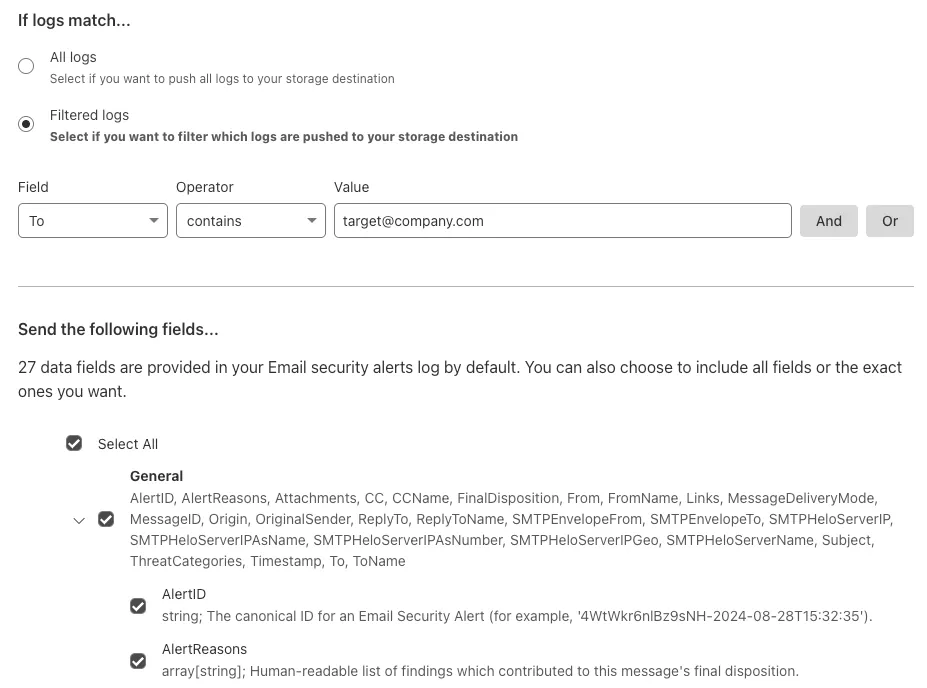This screenshot has height=688, width=927.
Task: Click the "Or" button
Action: [889, 220]
